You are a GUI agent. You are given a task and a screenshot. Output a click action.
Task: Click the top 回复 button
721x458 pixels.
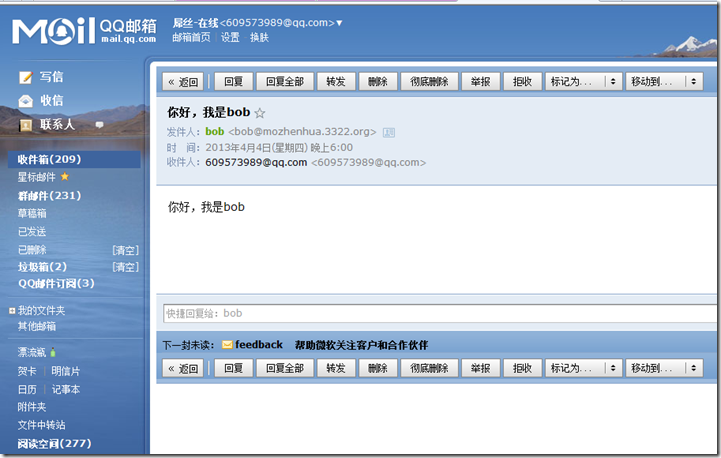coord(234,81)
